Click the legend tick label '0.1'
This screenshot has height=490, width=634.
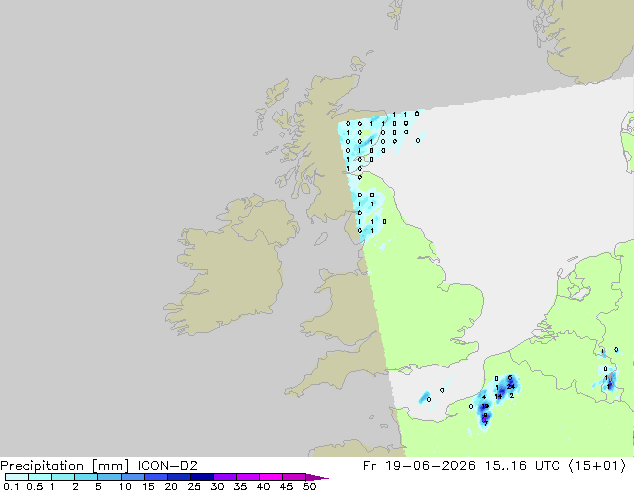click(x=11, y=486)
